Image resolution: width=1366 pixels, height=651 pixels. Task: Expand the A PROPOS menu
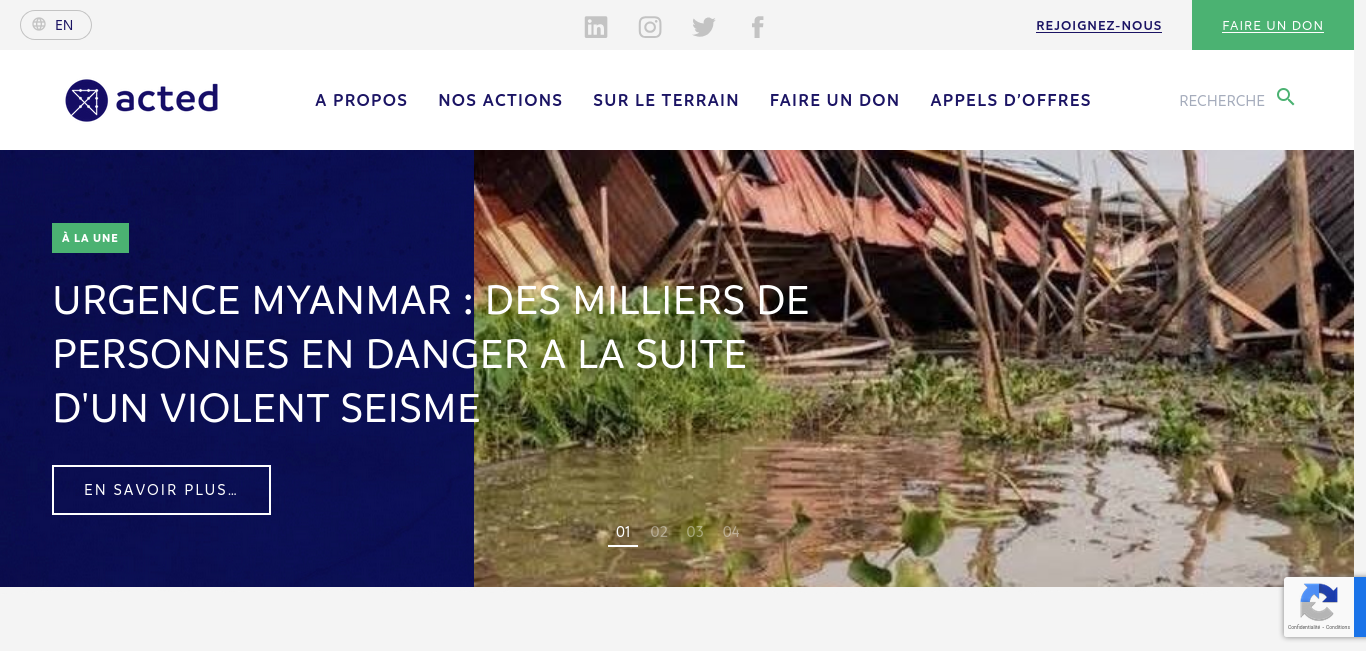[361, 100]
